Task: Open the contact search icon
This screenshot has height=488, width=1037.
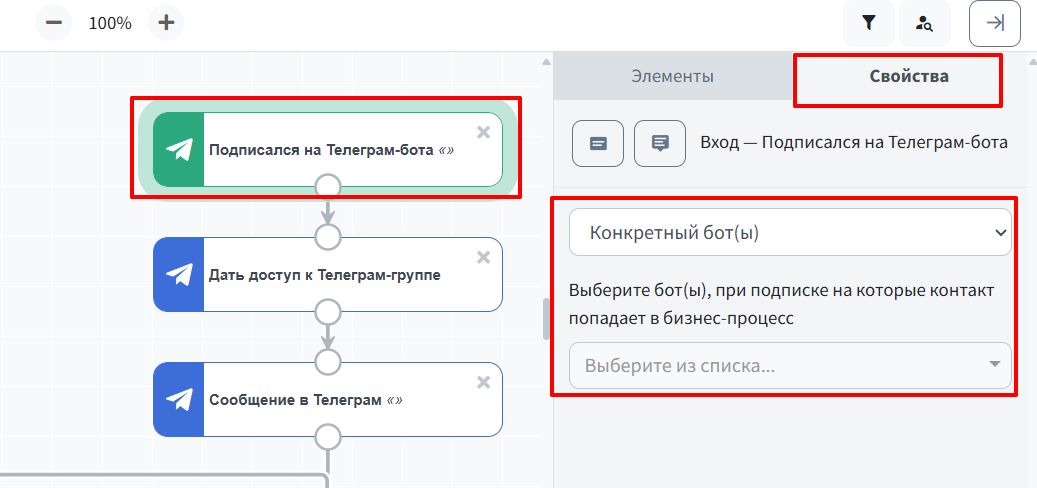Action: pos(925,24)
